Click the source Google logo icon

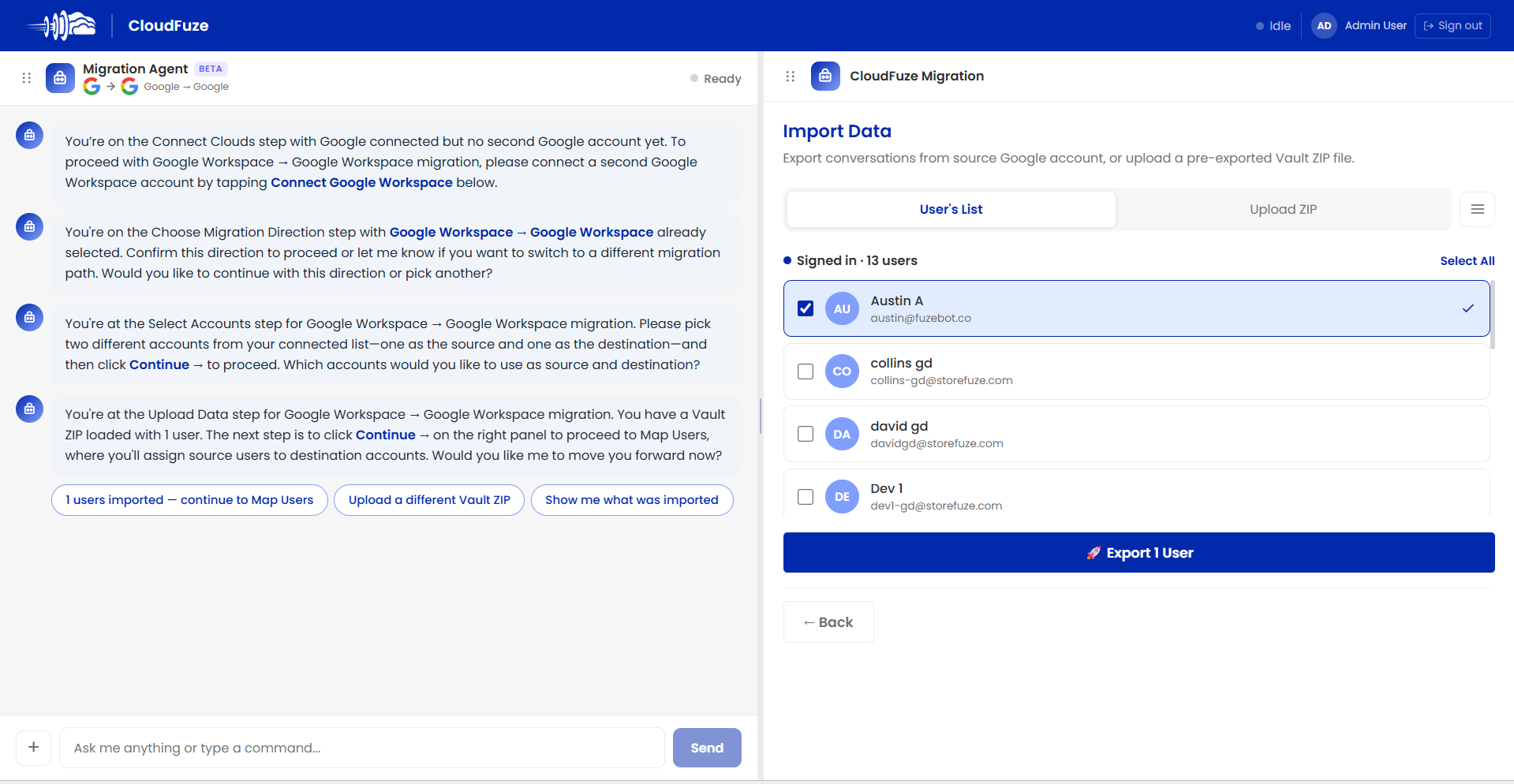pos(92,87)
